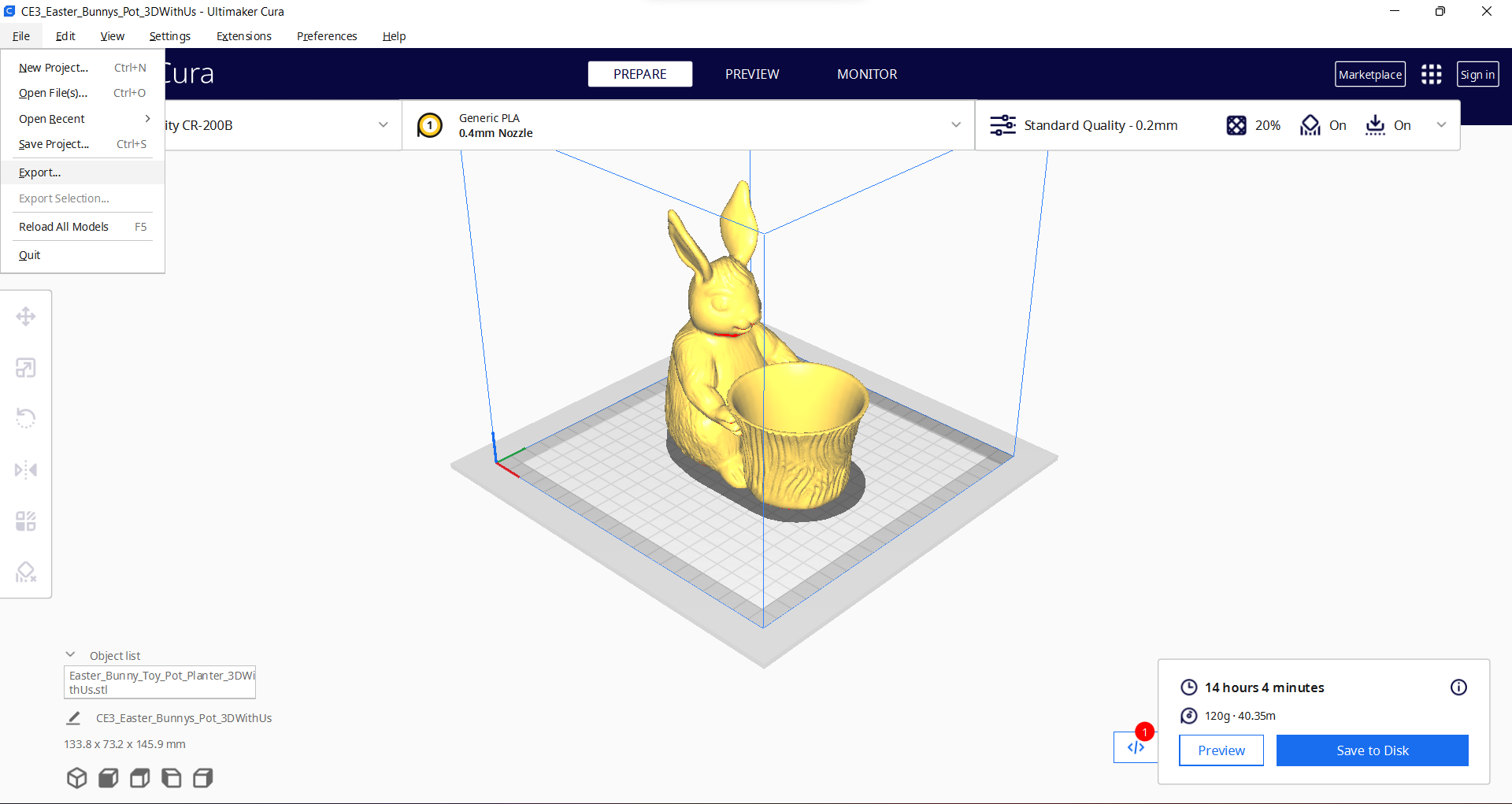The height and width of the screenshot is (804, 1512).
Task: Select the Support Blocker tool
Action: click(x=26, y=572)
